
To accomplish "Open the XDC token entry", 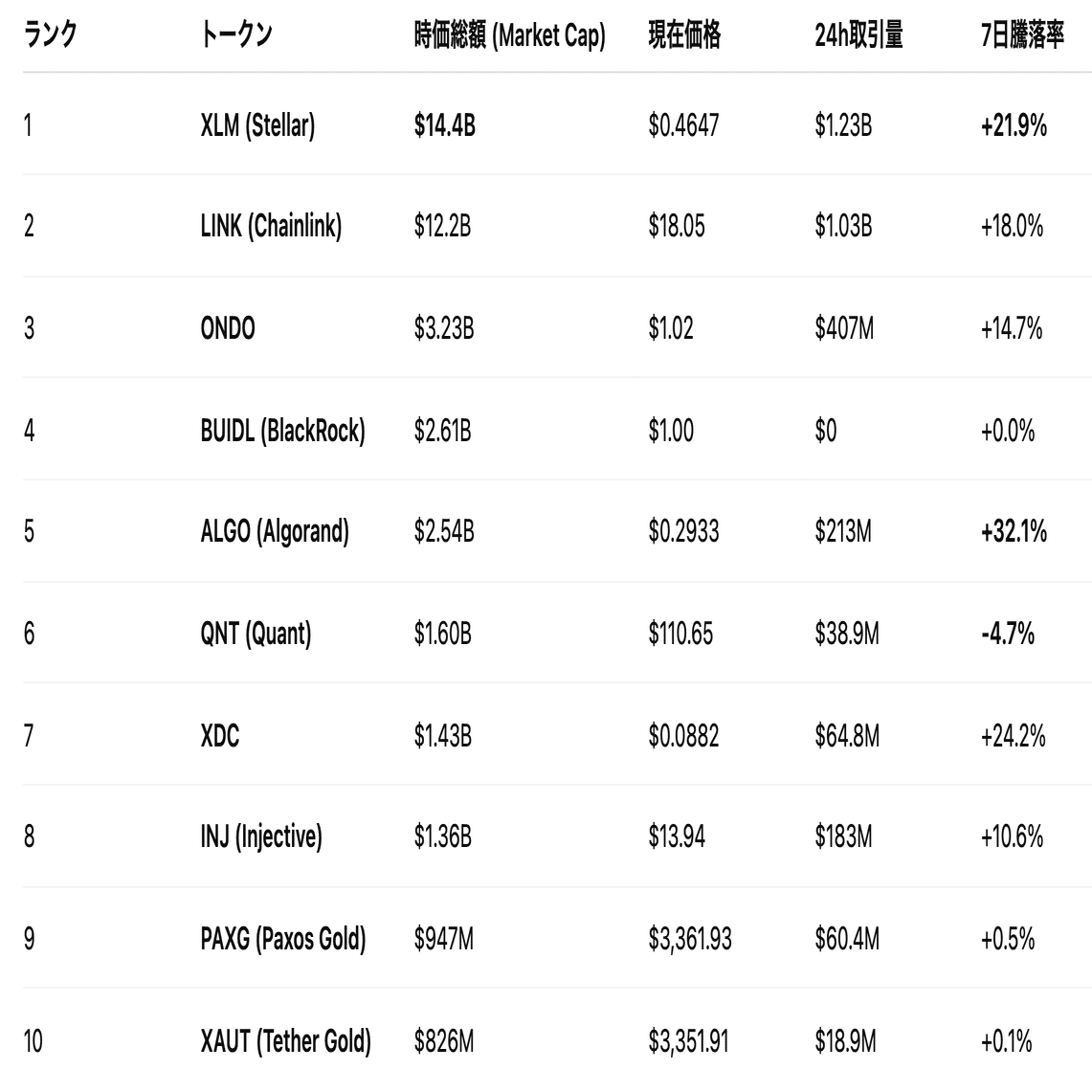I will point(220,736).
